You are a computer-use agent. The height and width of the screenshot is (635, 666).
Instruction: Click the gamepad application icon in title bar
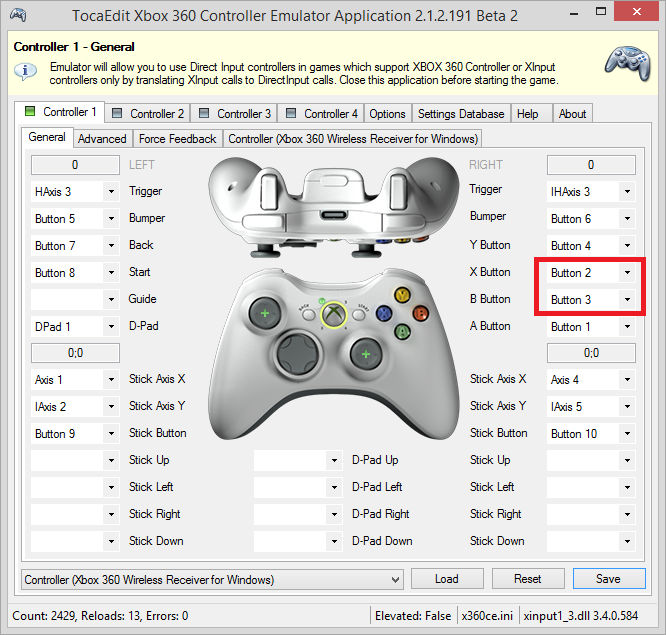(x=18, y=15)
